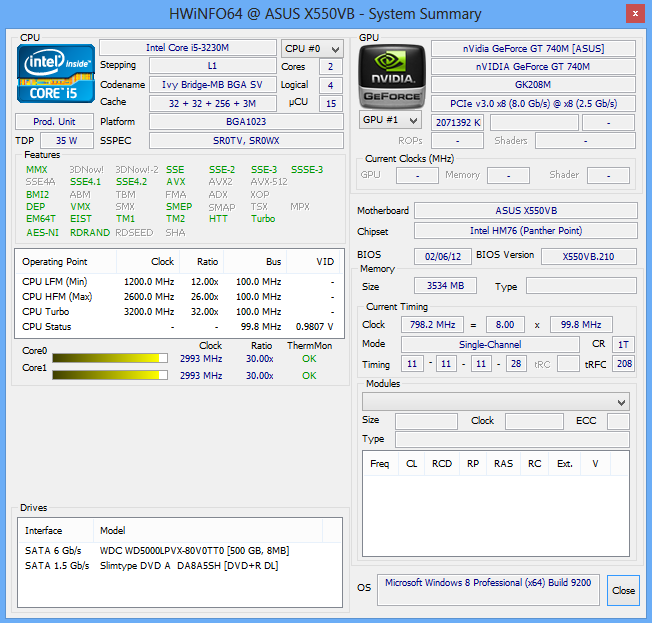Viewport: 652px width, 623px height.
Task: Click the Core0 ThermMon OK status
Action: click(309, 358)
